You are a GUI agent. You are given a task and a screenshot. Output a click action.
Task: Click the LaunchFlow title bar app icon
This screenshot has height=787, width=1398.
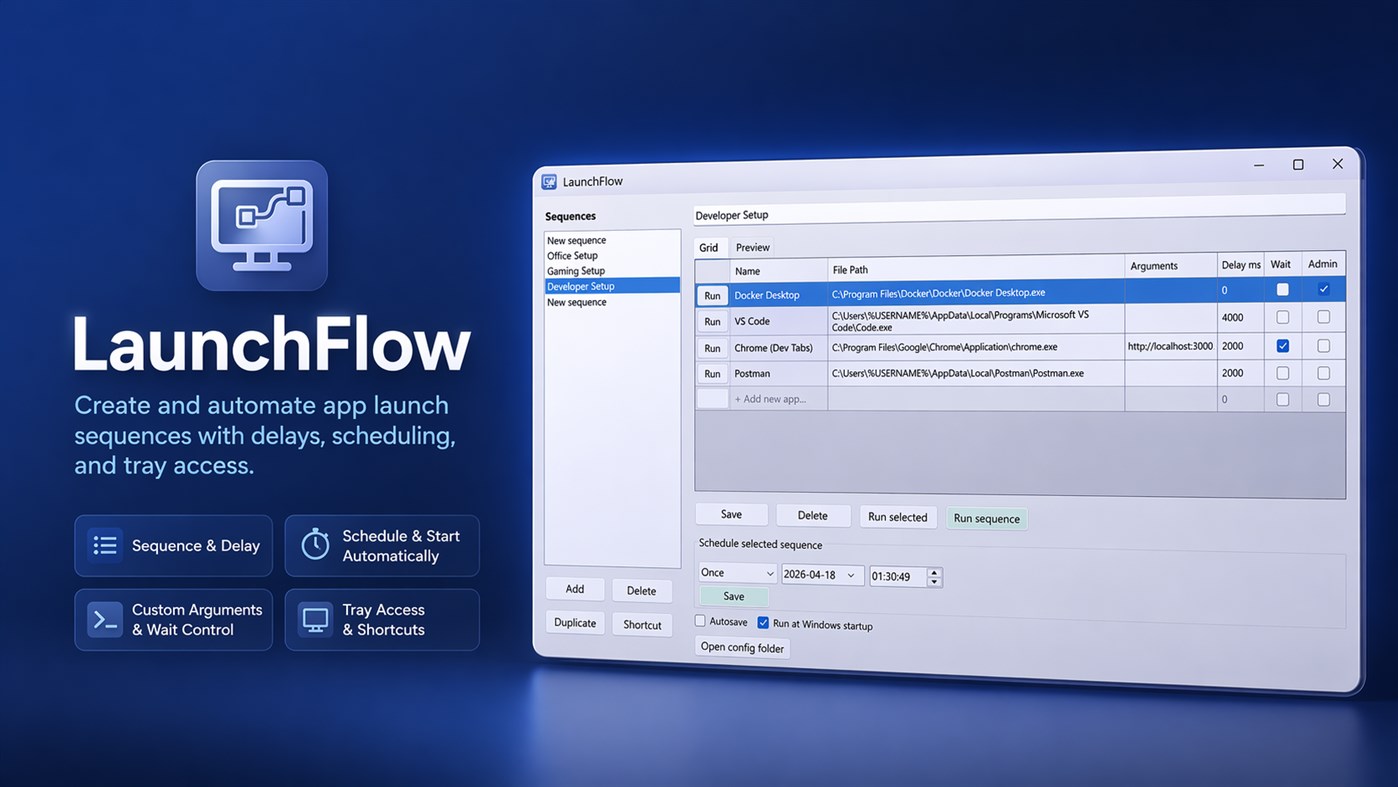pyautogui.click(x=549, y=182)
